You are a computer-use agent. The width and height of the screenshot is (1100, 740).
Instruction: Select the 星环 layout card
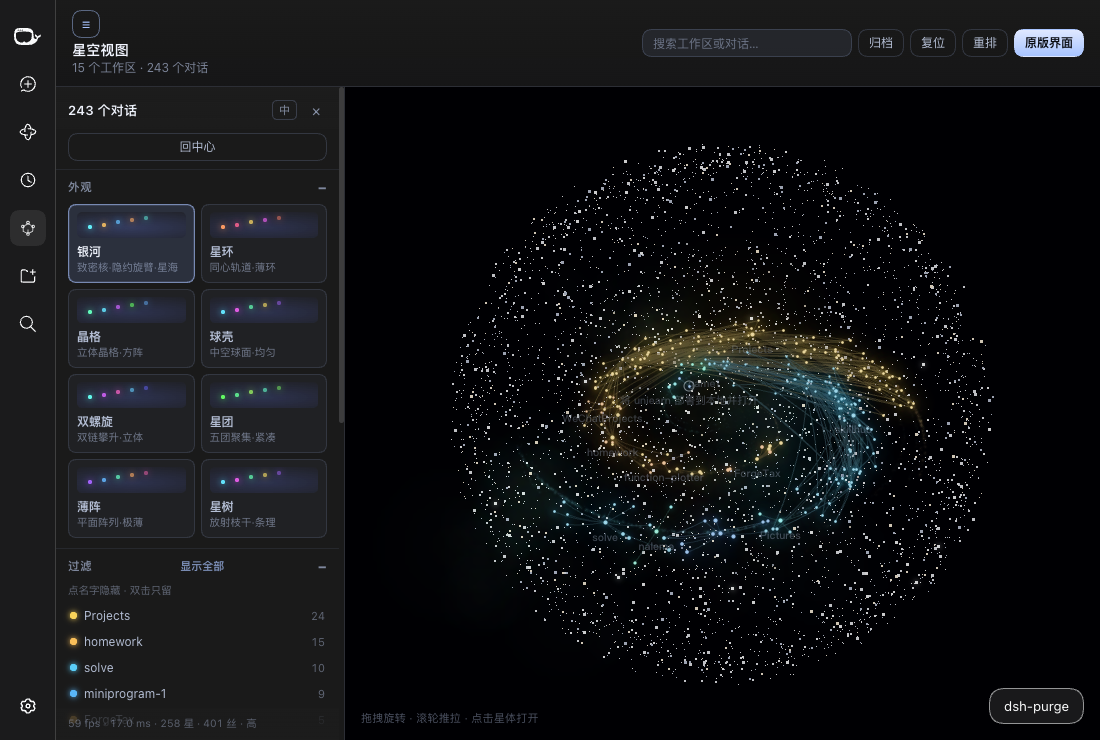coord(264,243)
